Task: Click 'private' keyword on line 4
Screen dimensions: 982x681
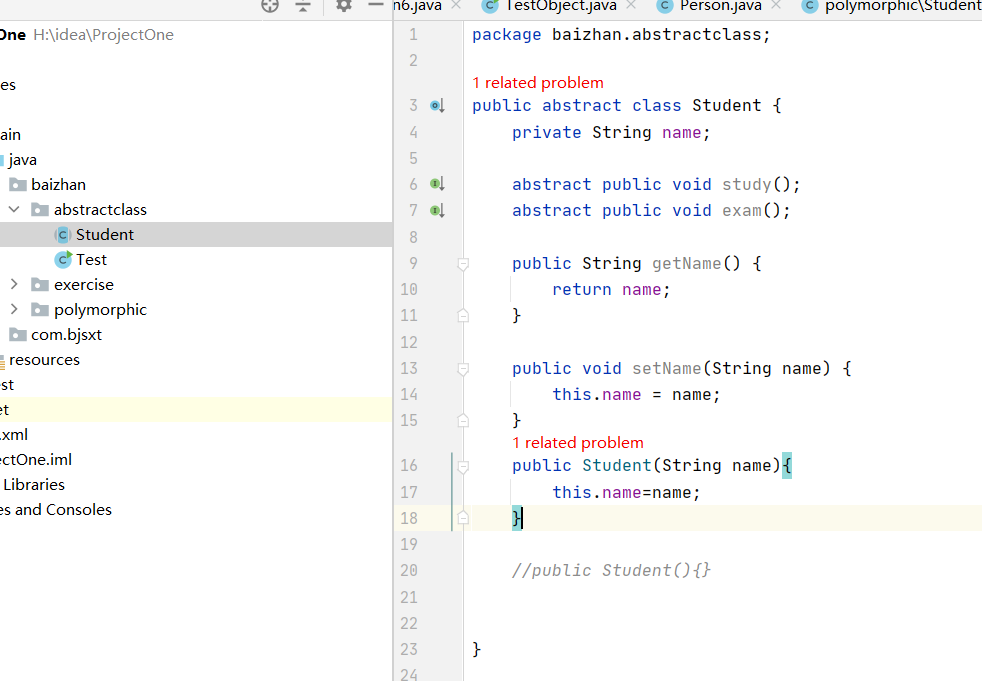Action: coord(547,133)
